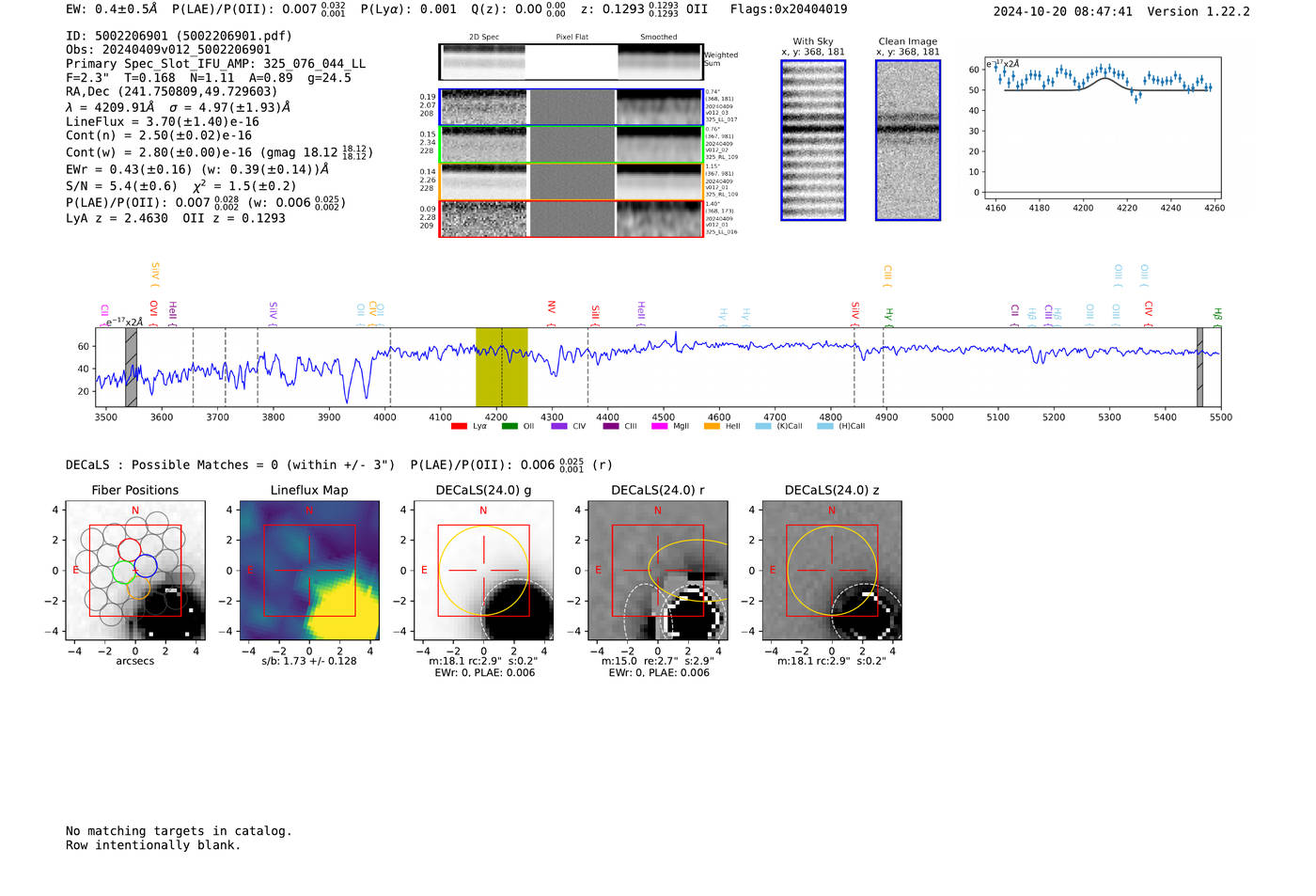Image resolution: width=1316 pixels, height=896 pixels.
Task: Click the OII green legend swatch
Action: tap(509, 426)
